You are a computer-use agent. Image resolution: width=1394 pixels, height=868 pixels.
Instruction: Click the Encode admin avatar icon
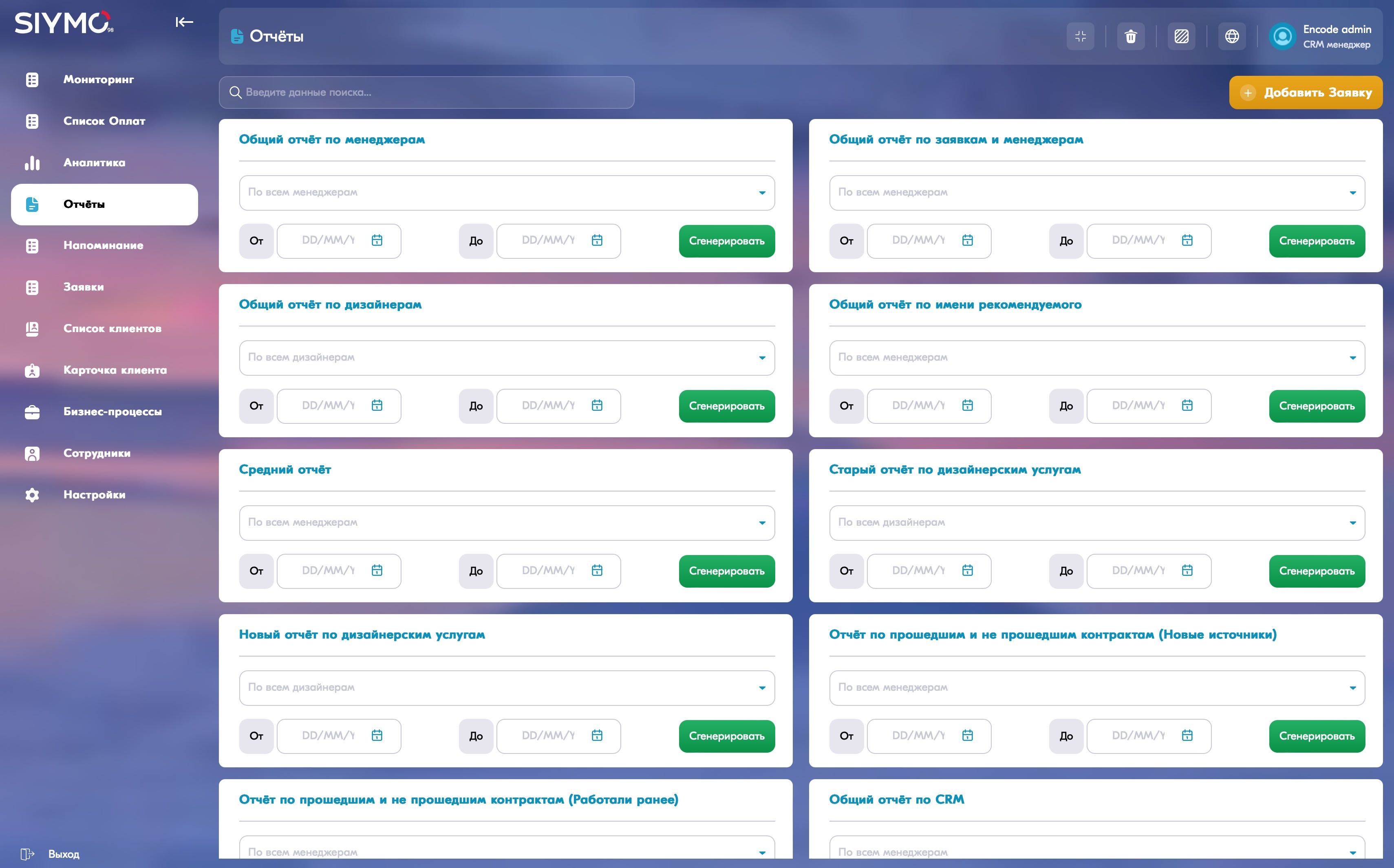pos(1282,36)
